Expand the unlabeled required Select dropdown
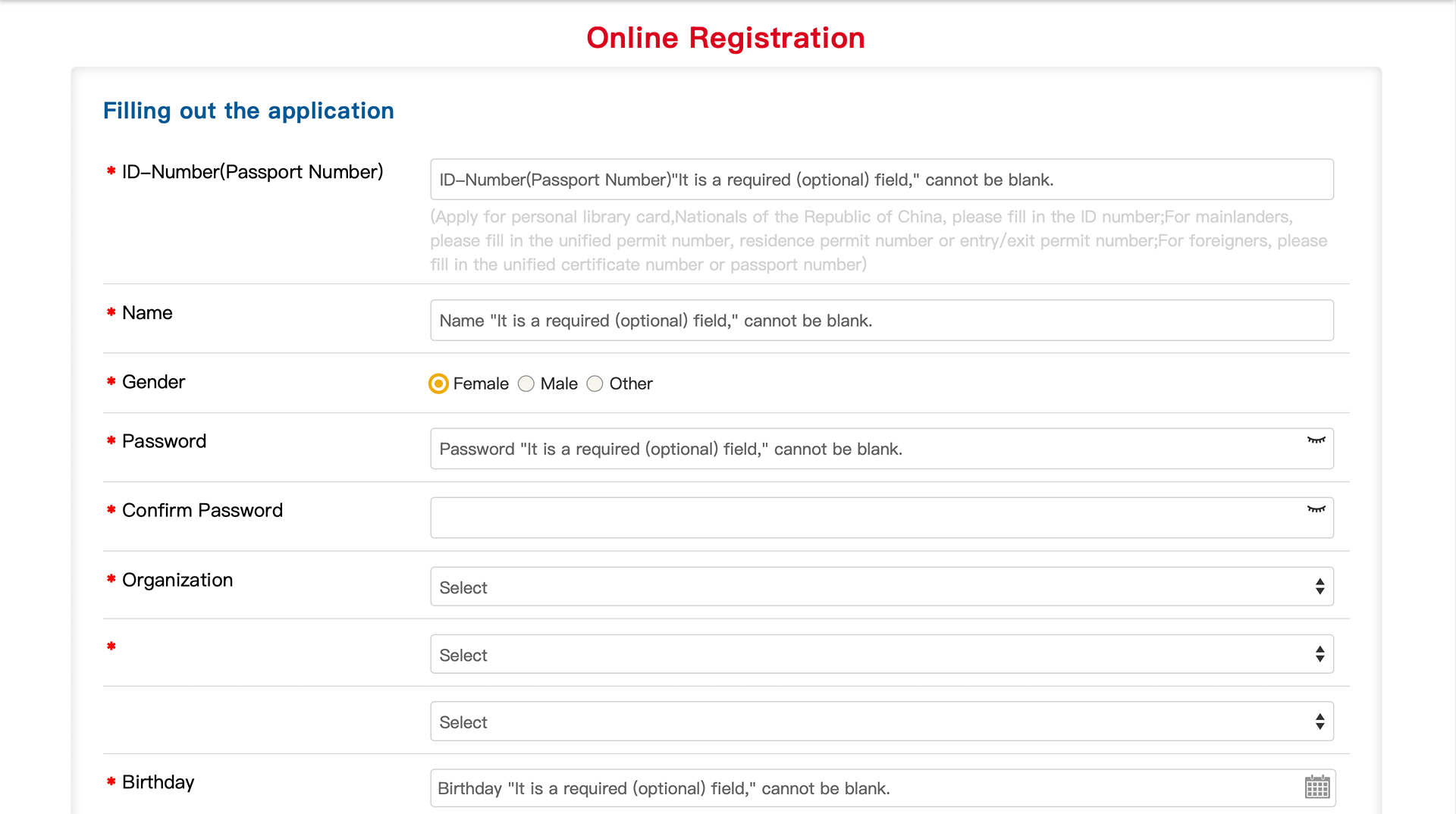 click(881, 654)
